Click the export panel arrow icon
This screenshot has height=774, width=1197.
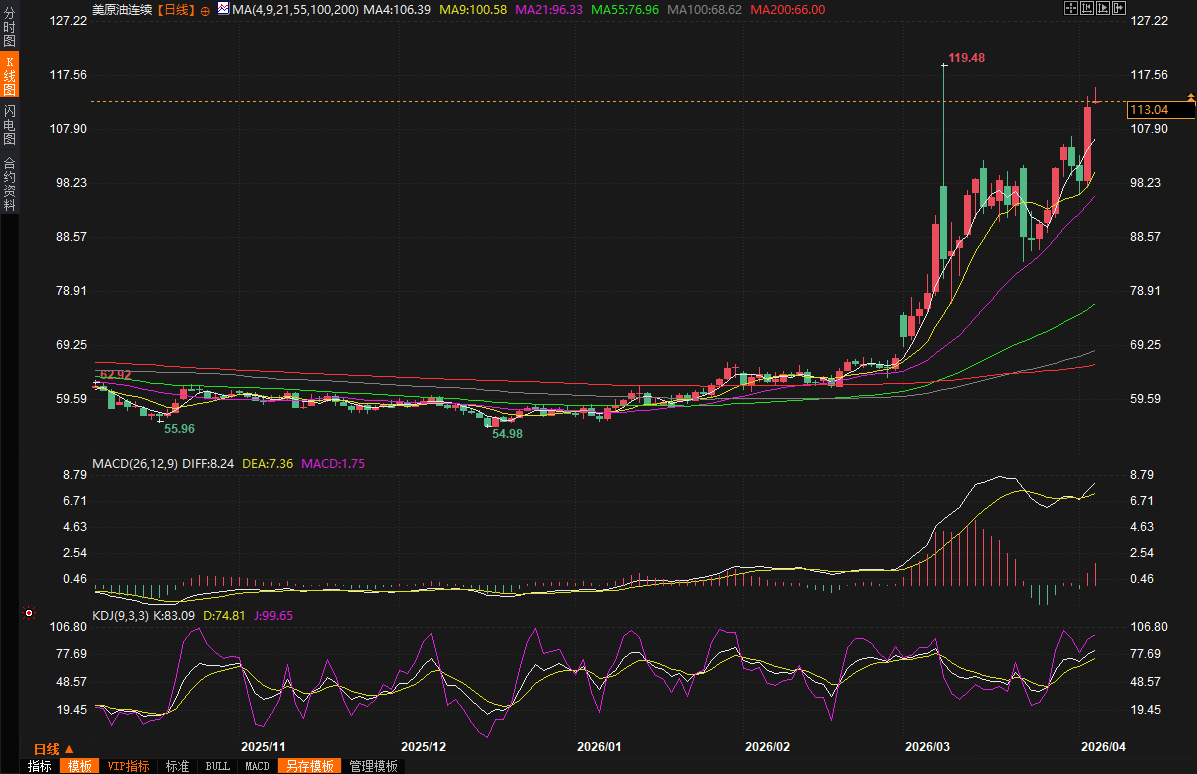(x=1119, y=8)
